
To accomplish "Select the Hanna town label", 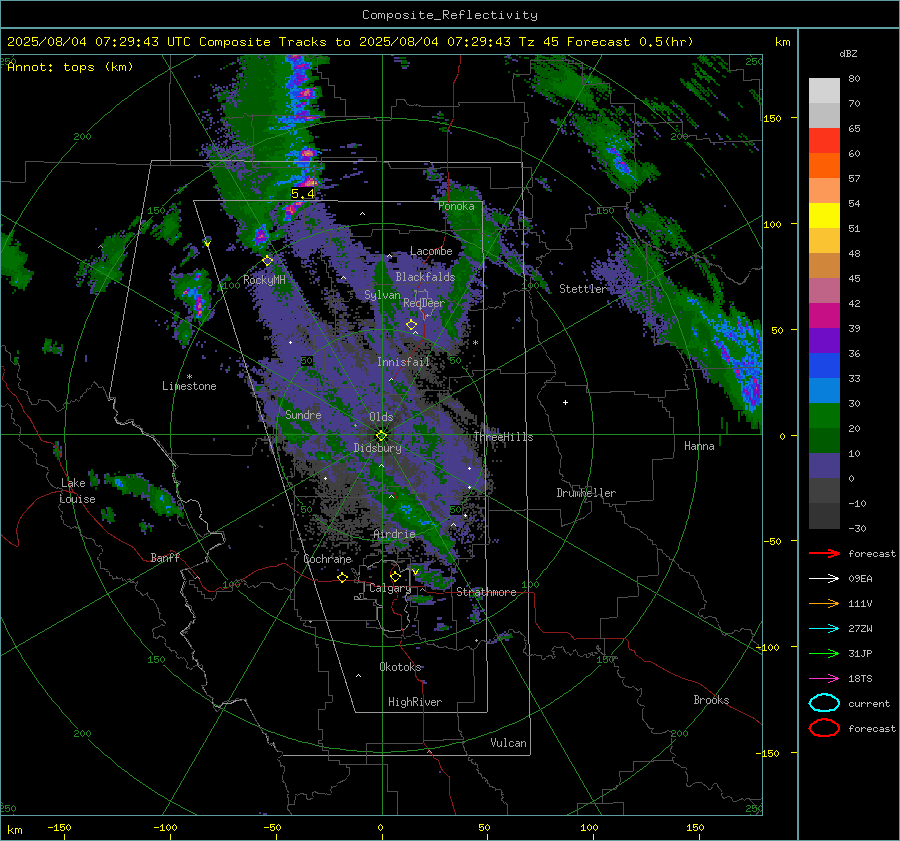I will (x=699, y=446).
